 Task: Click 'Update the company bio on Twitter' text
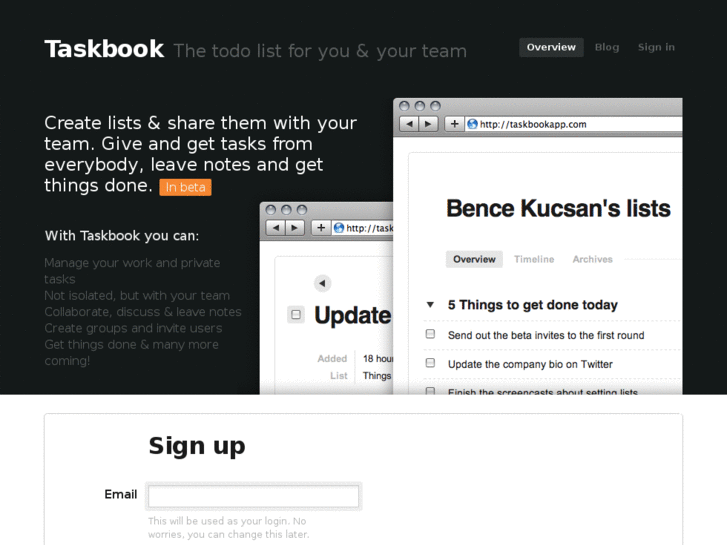[530, 364]
